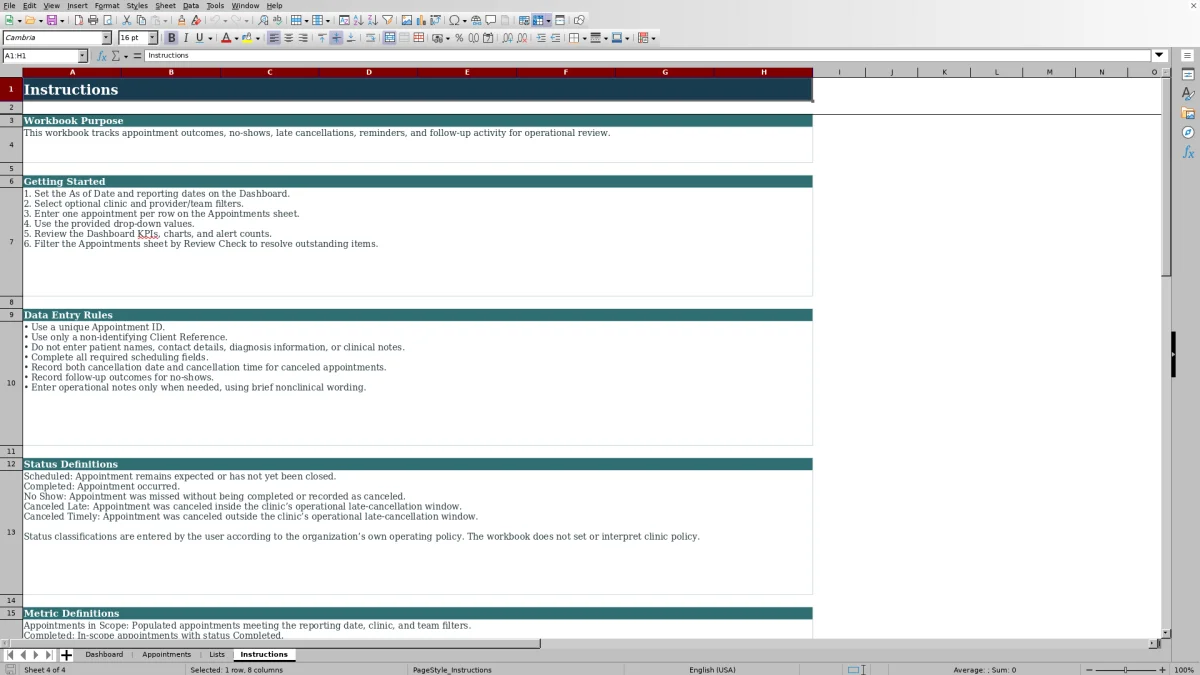
Task: Switch to the Dashboard sheet tab
Action: coord(104,654)
